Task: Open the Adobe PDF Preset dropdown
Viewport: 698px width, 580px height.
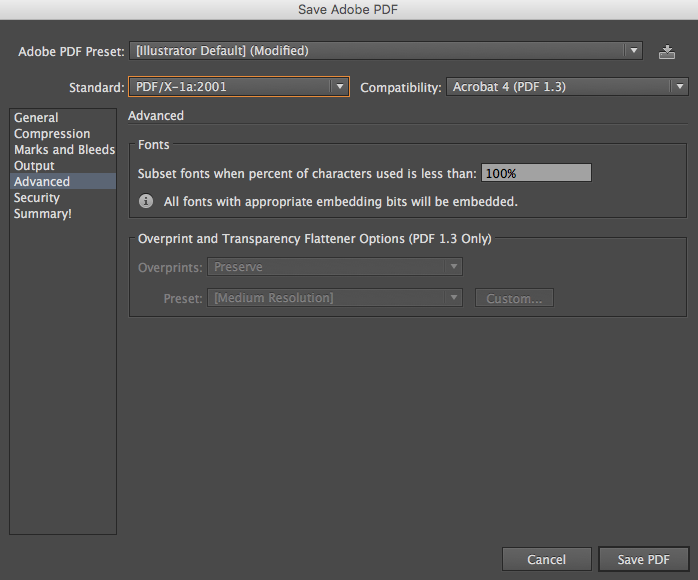Action: 386,51
